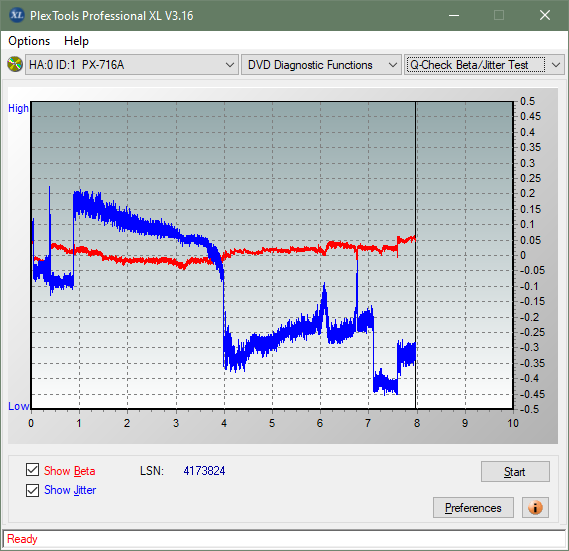Image resolution: width=569 pixels, height=551 pixels.
Task: Start the Beta/Jitter test
Action: click(515, 472)
